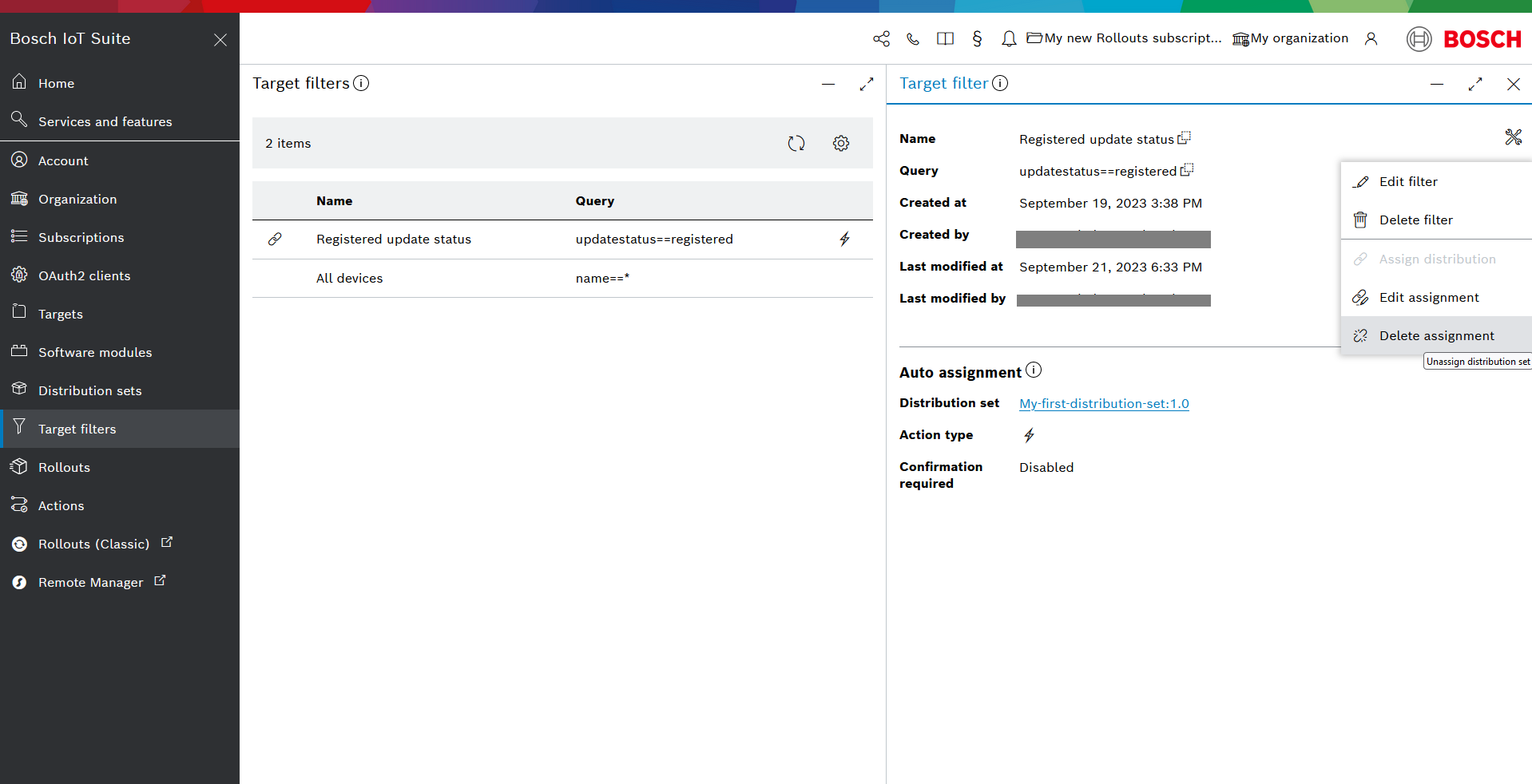
Task: Open the My organization selector
Action: coord(1290,38)
